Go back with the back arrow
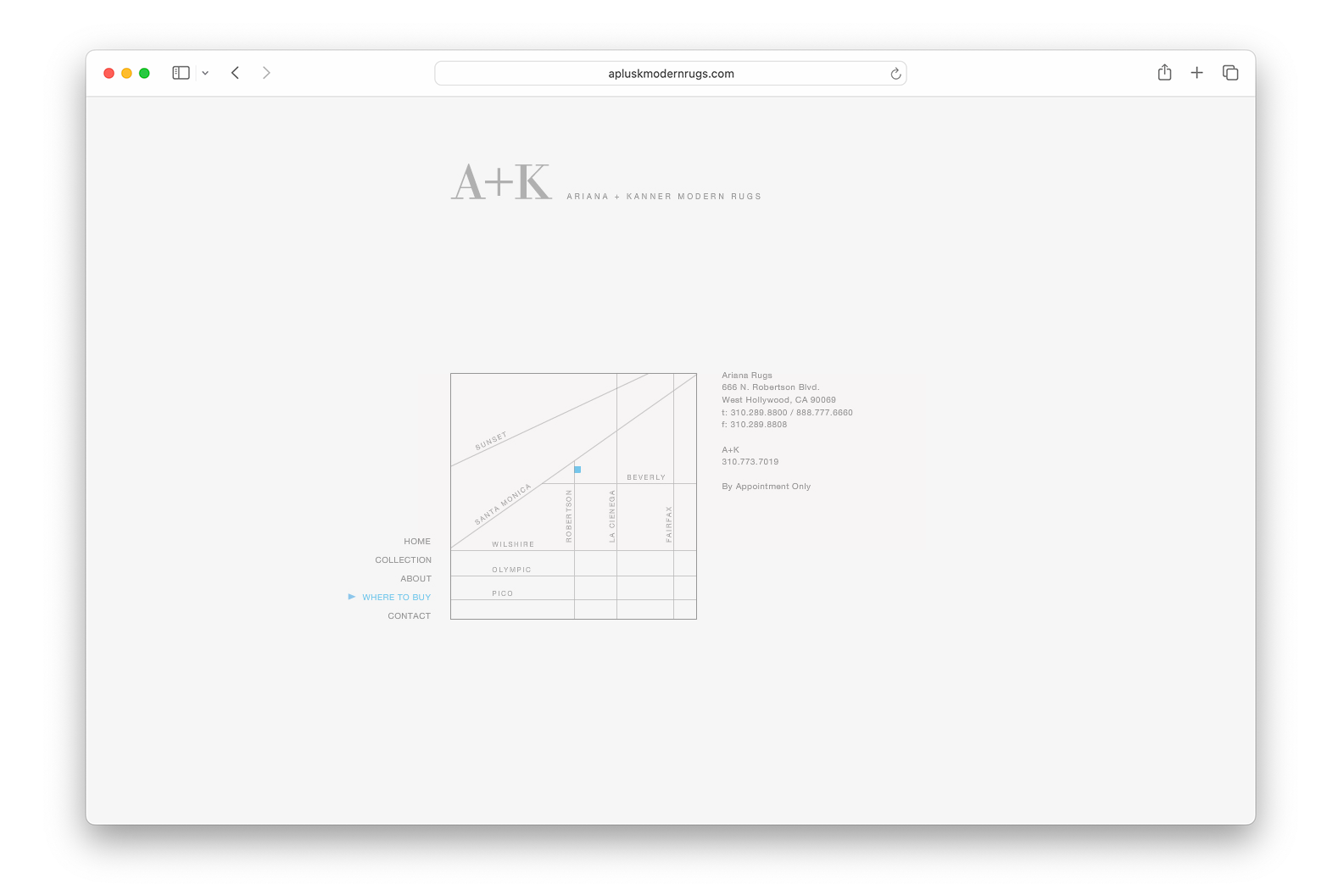The image size is (1344, 896). pos(235,73)
